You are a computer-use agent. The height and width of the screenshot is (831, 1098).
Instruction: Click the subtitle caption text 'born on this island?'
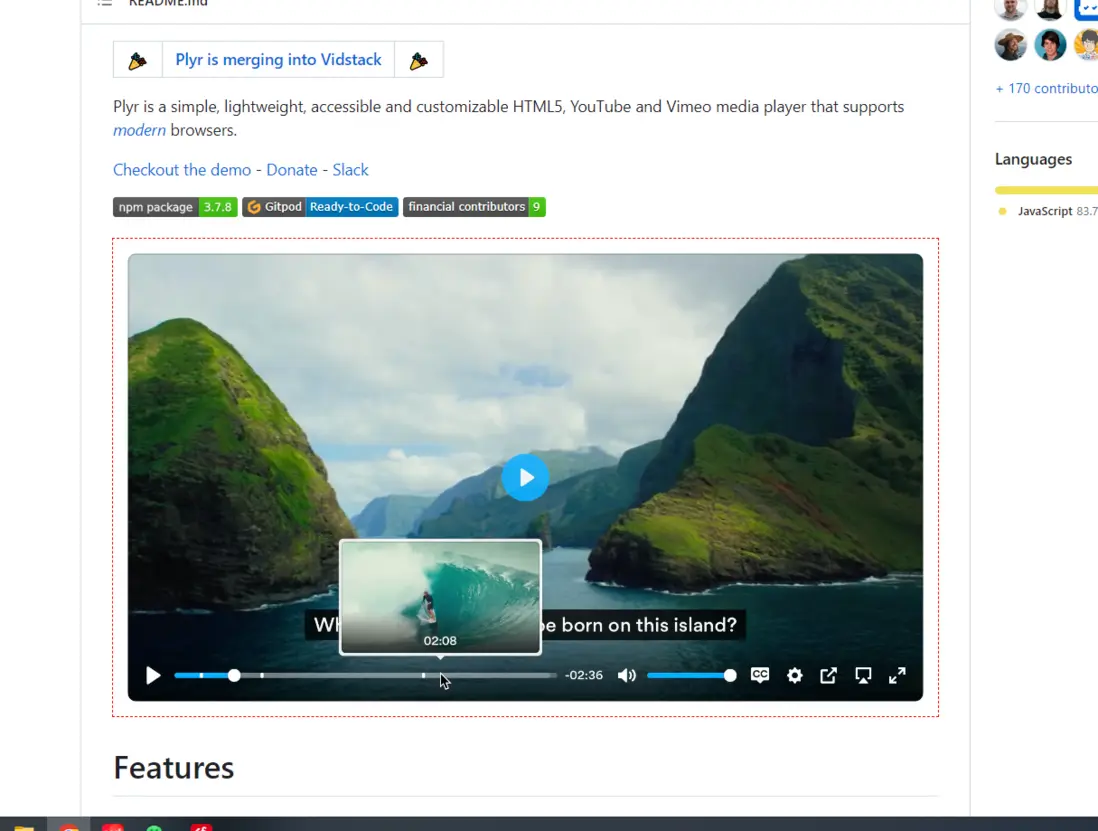[649, 625]
